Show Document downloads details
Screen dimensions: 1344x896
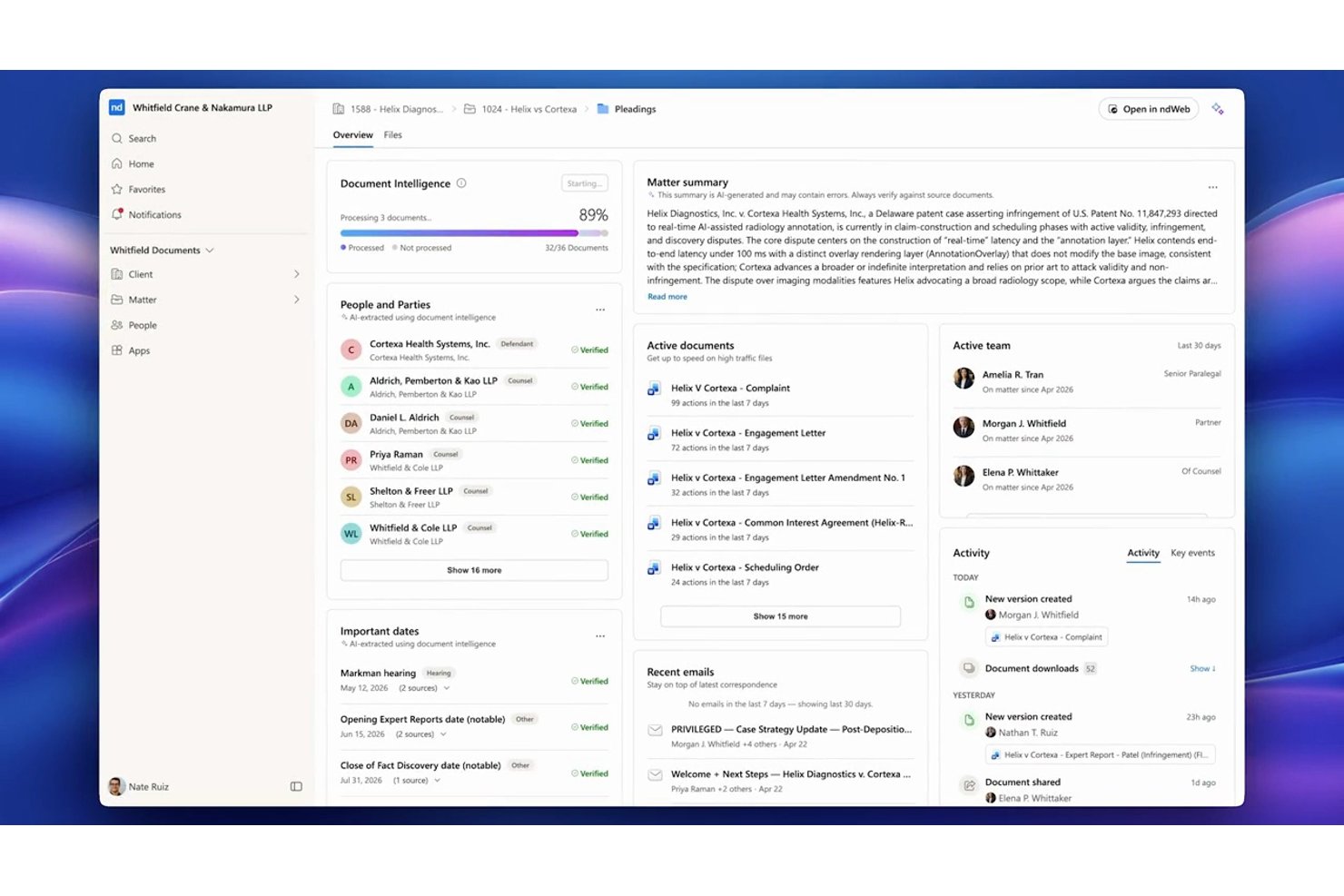(x=1202, y=669)
